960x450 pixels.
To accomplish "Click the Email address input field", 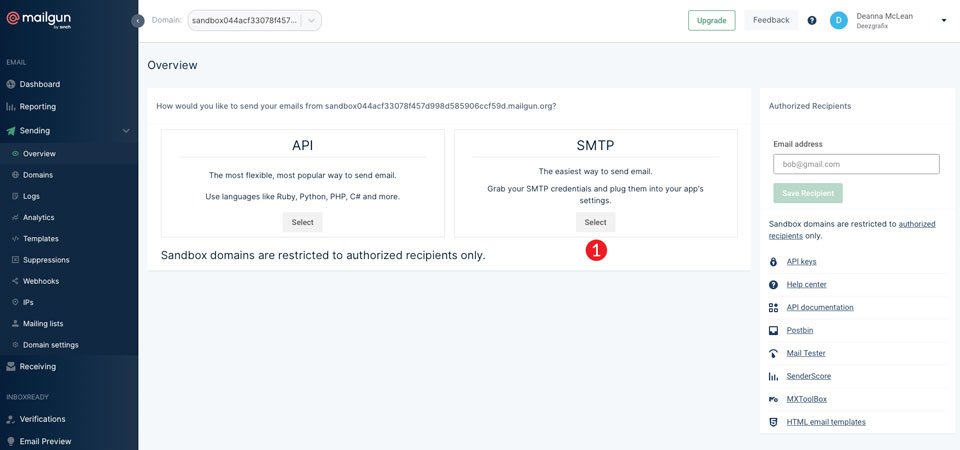I will click(856, 164).
